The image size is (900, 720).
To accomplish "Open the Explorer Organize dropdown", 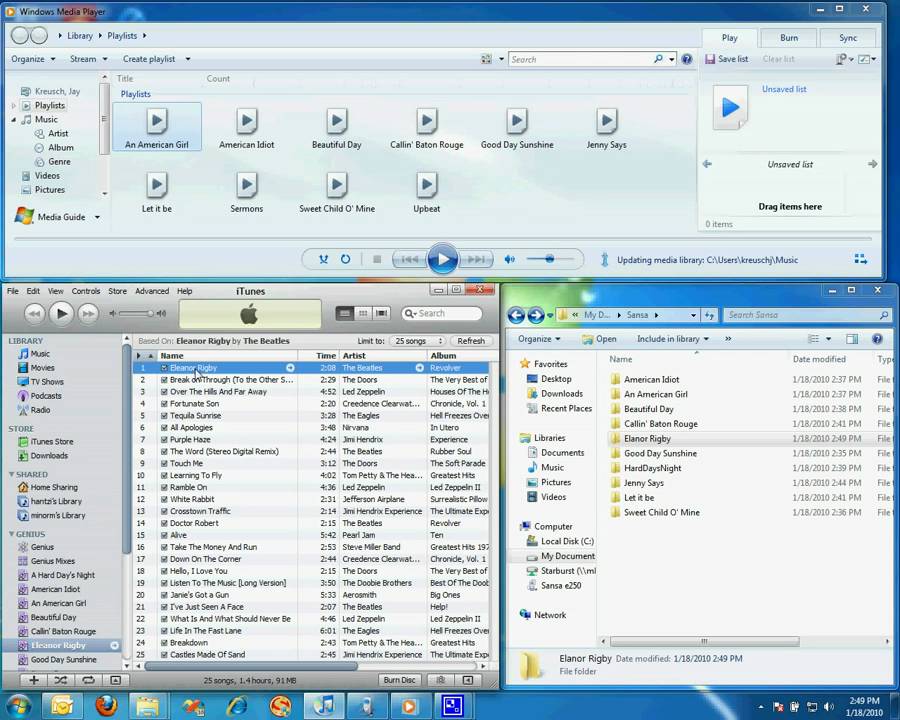I will pos(539,339).
